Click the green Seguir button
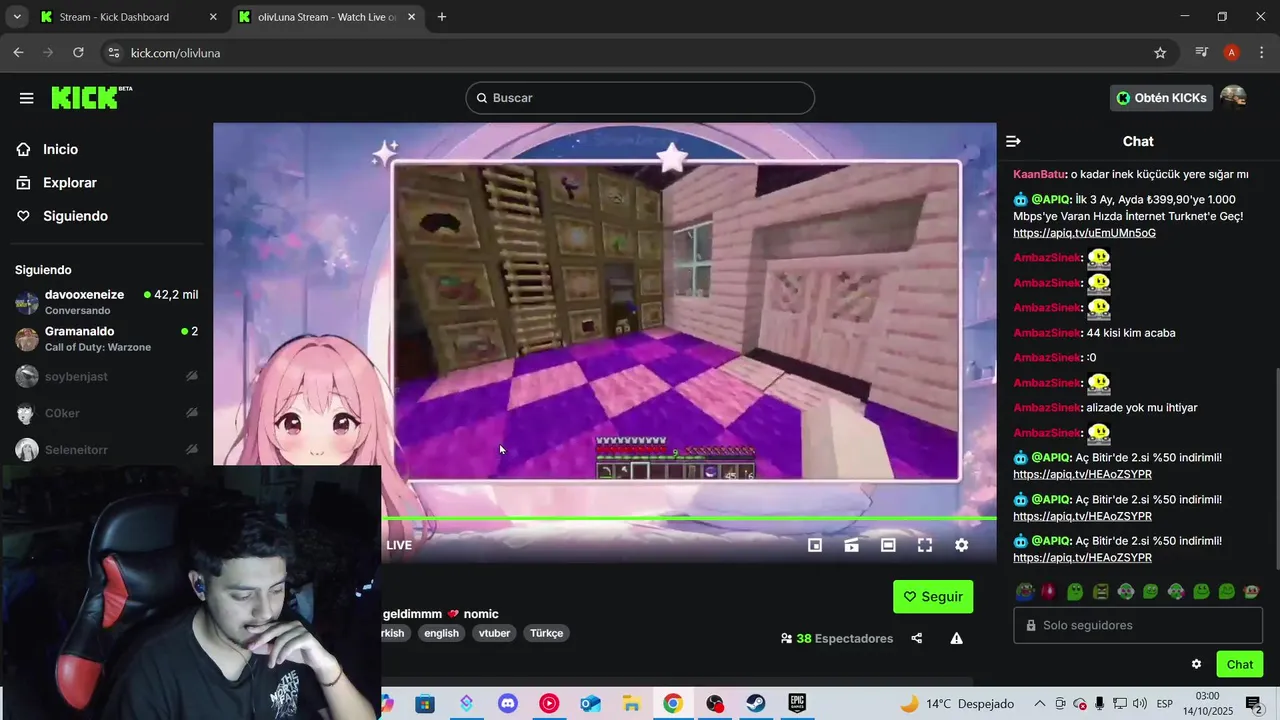The height and width of the screenshot is (720, 1280). [x=933, y=597]
